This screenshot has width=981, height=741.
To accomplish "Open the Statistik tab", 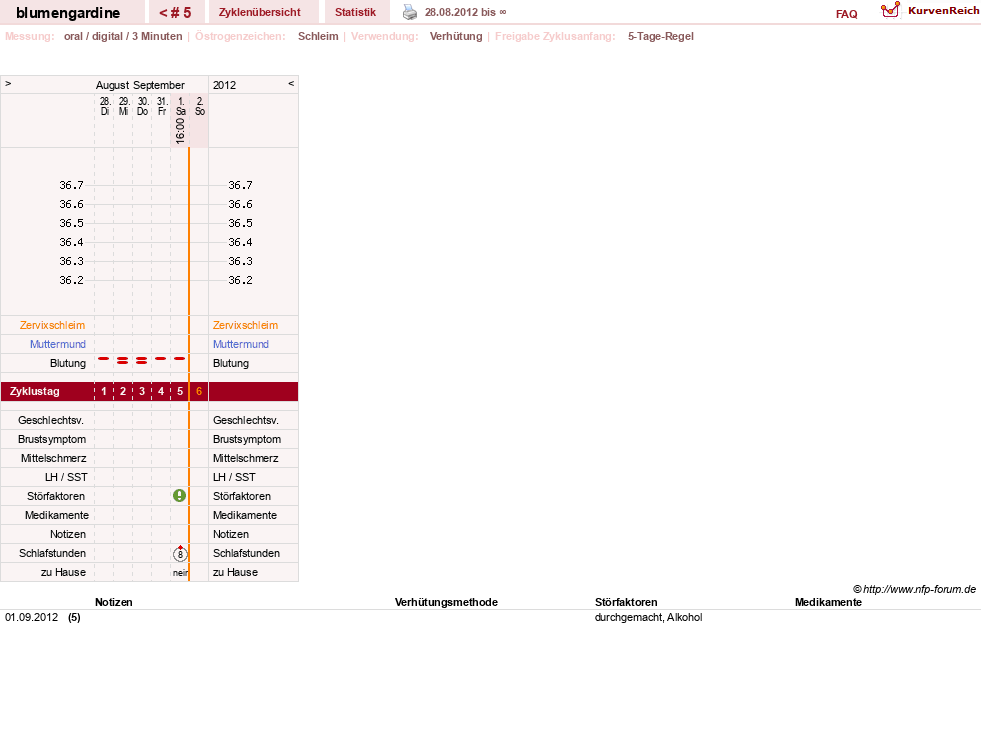I will click(355, 13).
